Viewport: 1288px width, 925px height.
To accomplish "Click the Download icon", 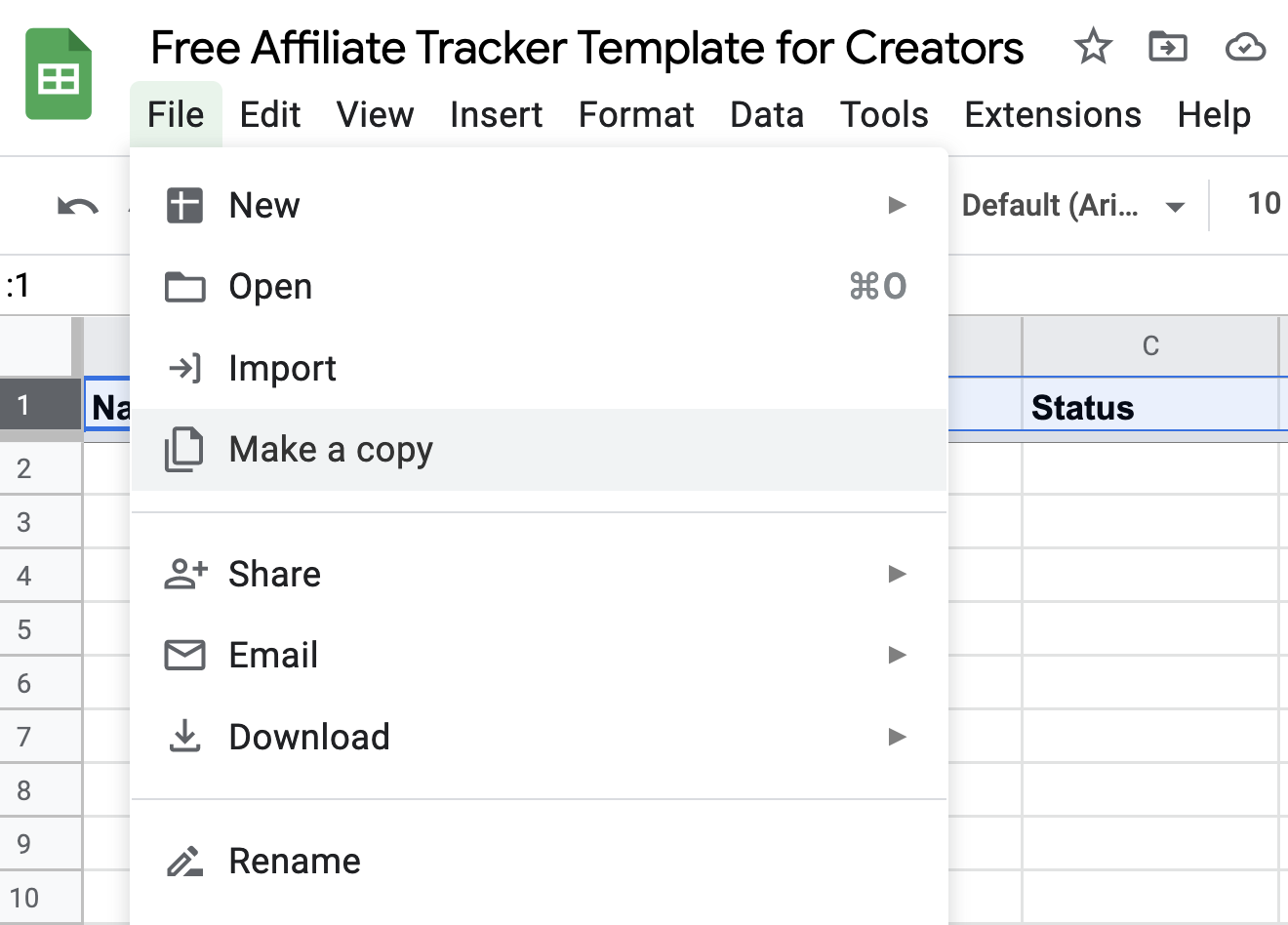I will [185, 736].
